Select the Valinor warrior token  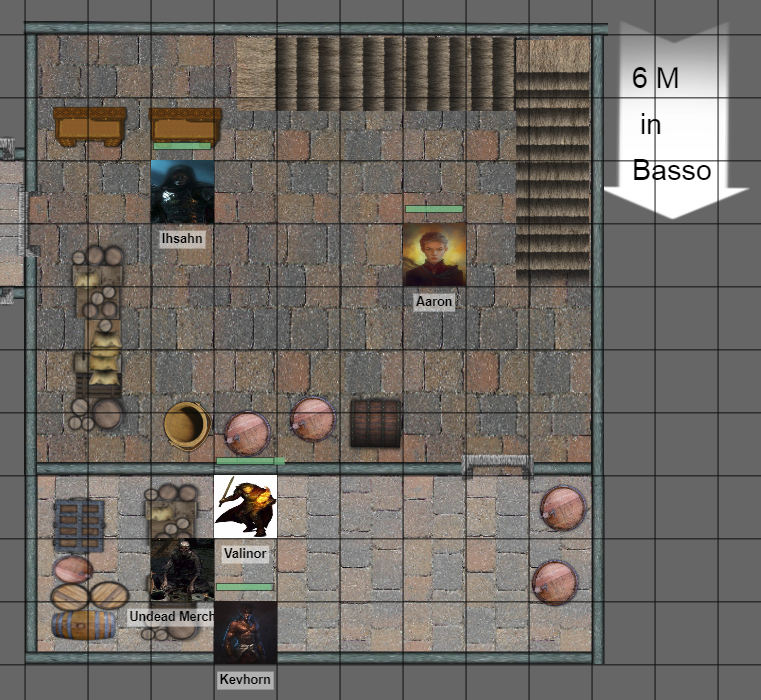point(246,506)
